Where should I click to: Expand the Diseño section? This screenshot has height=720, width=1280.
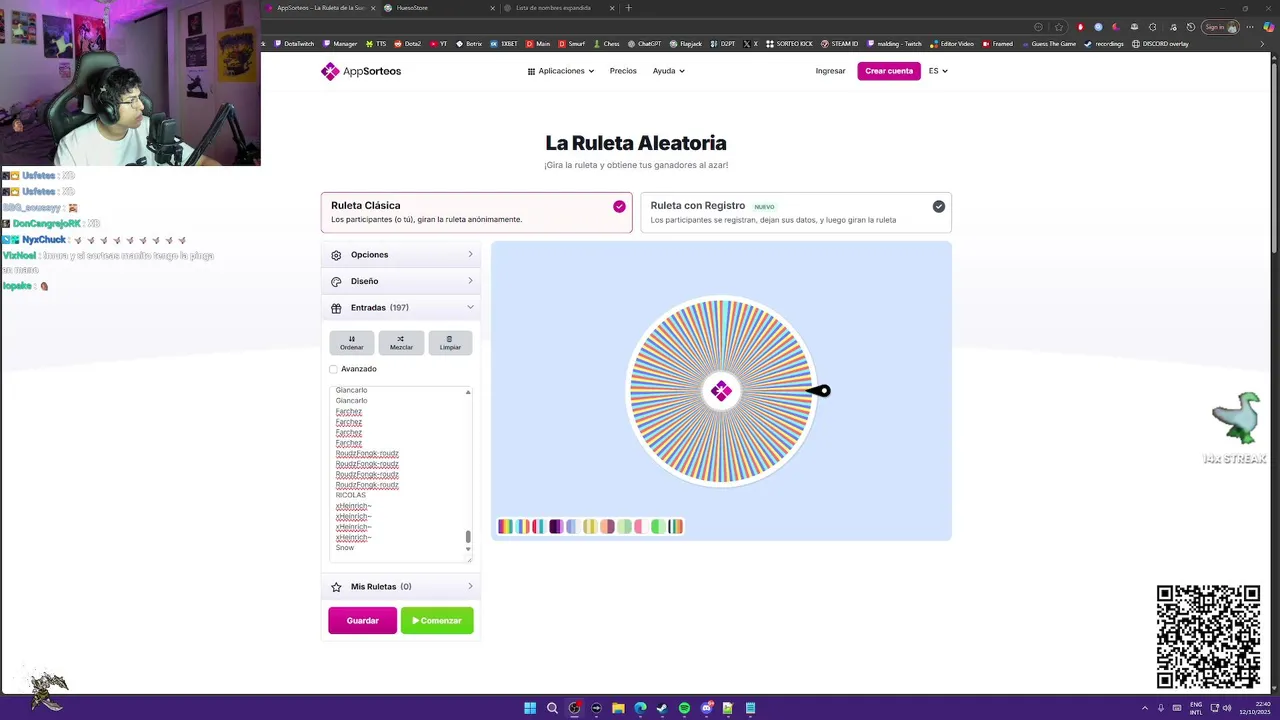(x=401, y=282)
